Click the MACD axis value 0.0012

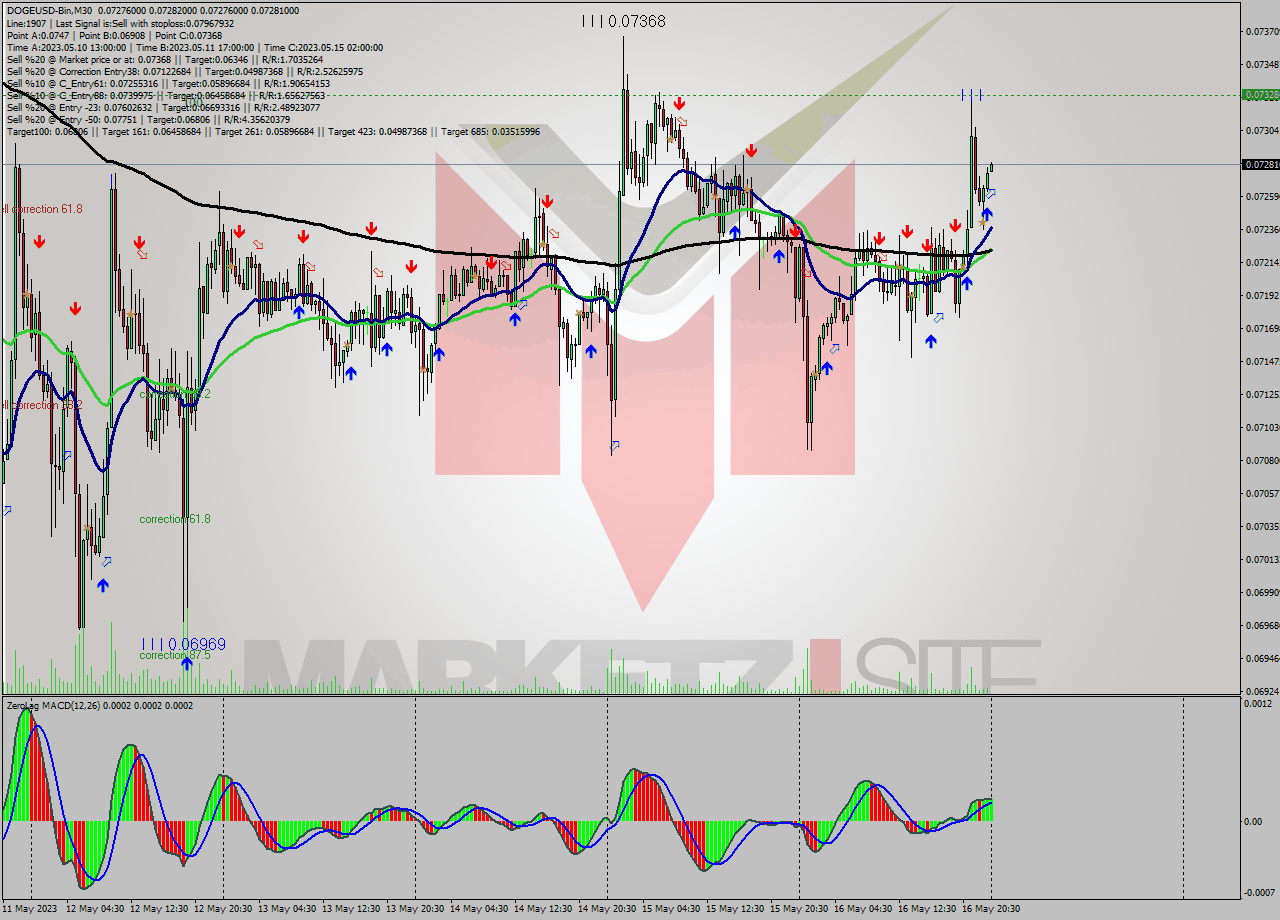click(1258, 704)
